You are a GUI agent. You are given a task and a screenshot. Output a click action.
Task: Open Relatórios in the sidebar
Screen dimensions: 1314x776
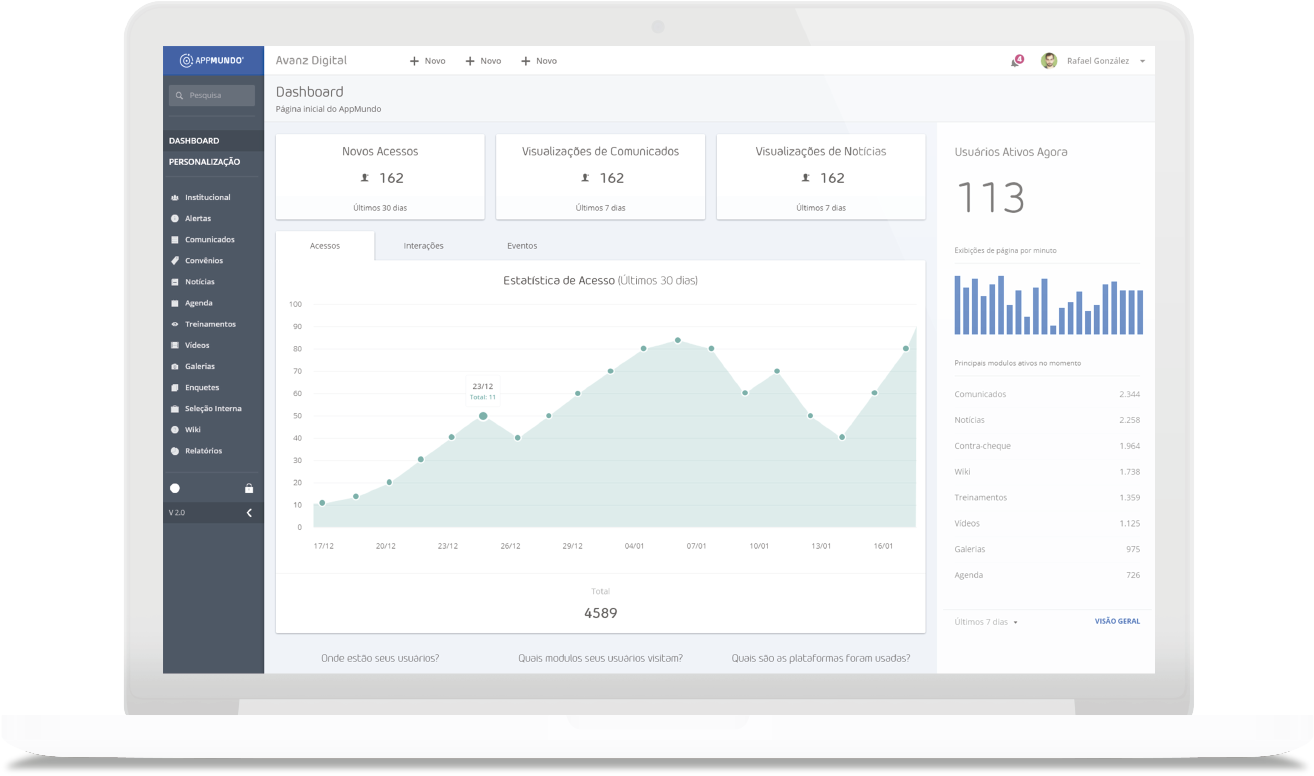point(203,451)
